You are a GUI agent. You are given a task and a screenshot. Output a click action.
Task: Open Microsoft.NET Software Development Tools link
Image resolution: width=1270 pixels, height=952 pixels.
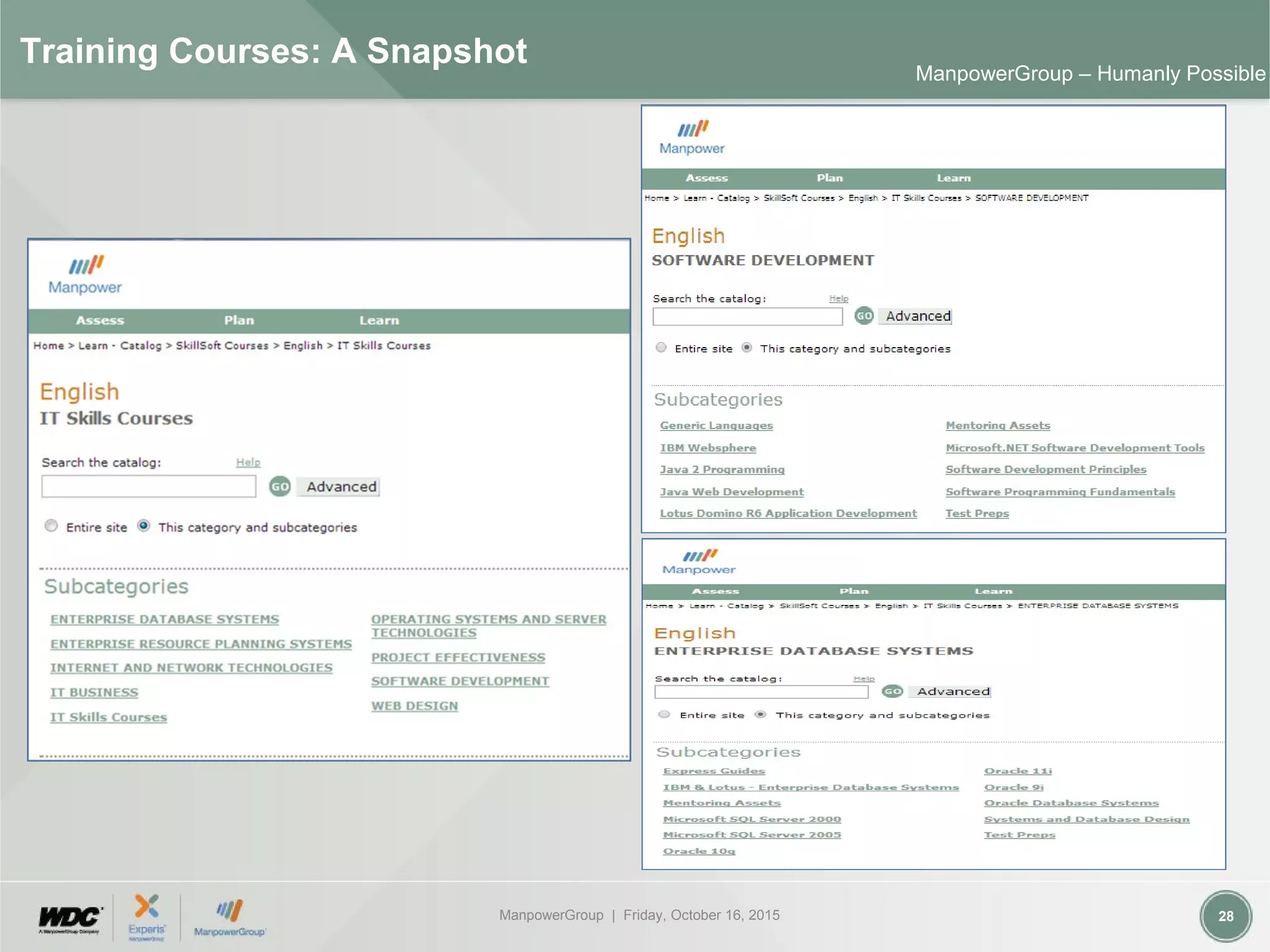[x=1075, y=447]
